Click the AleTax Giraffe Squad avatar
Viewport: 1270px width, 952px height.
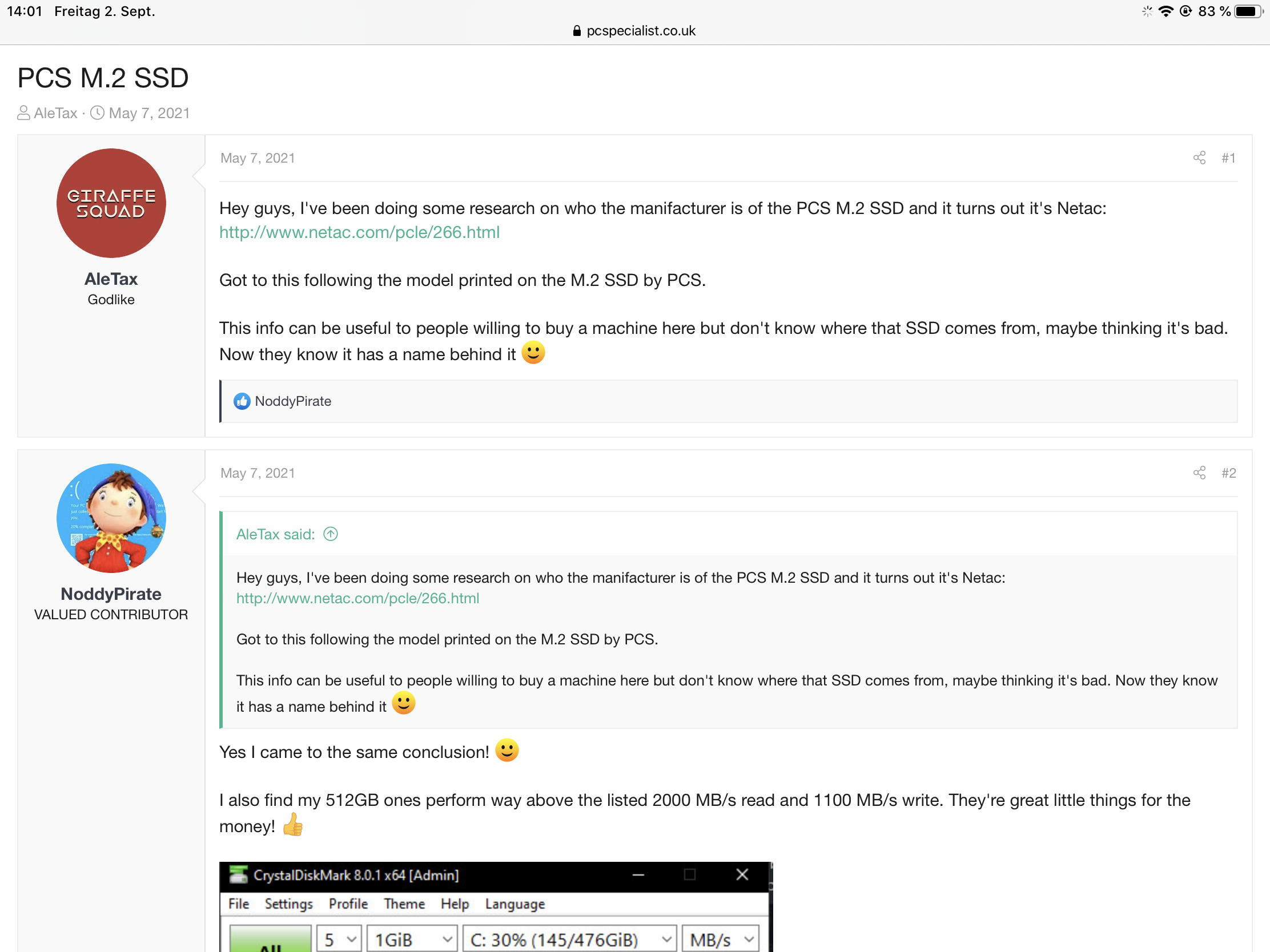pos(111,203)
